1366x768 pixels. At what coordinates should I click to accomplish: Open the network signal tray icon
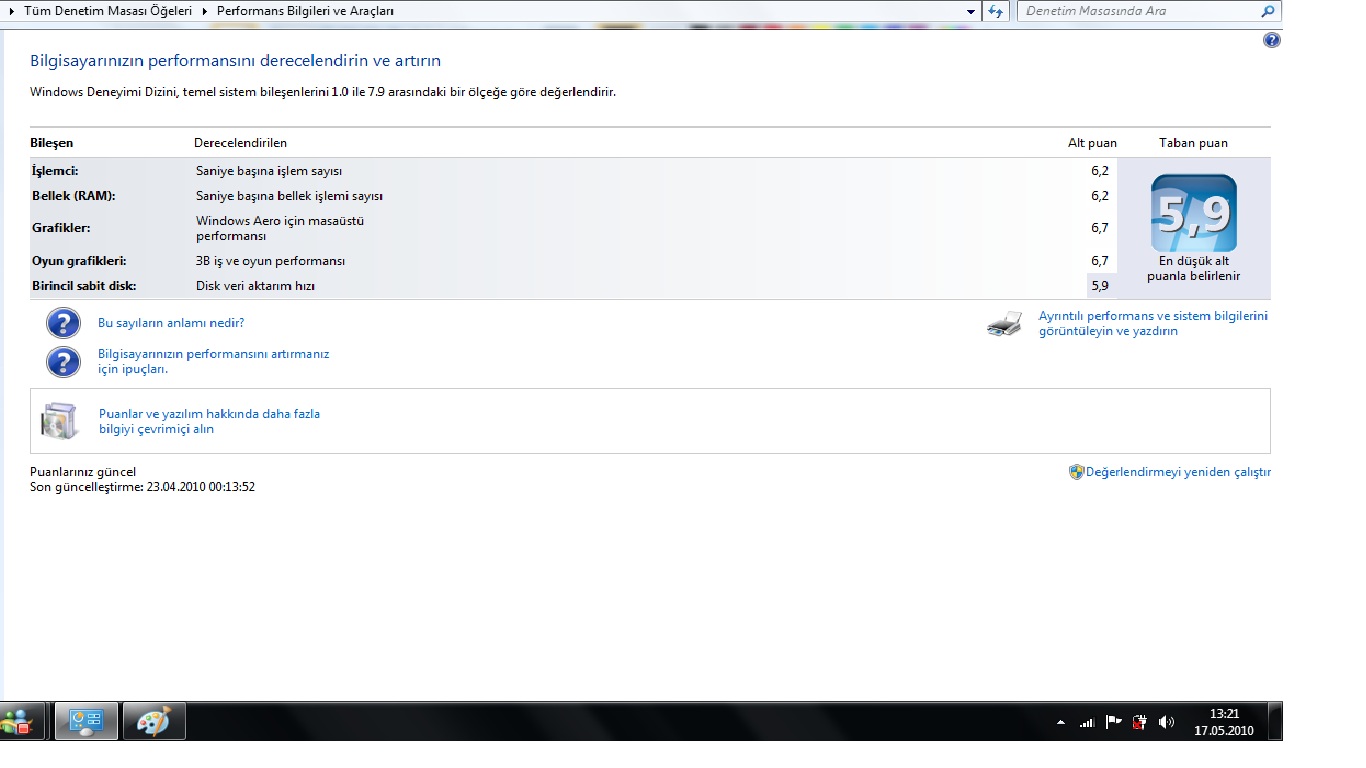click(x=1087, y=722)
